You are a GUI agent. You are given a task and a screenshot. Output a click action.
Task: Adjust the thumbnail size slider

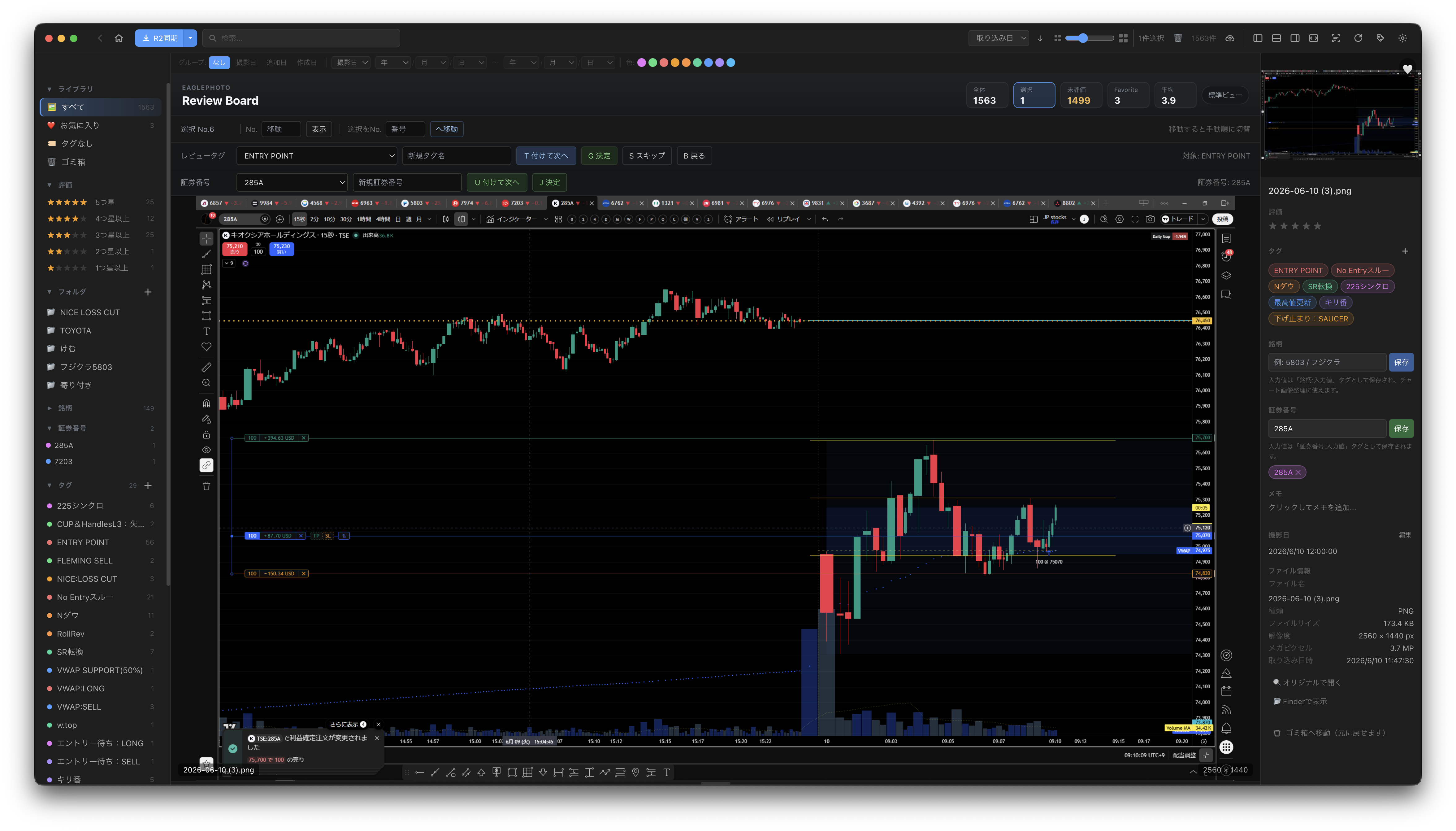pyautogui.click(x=1089, y=38)
